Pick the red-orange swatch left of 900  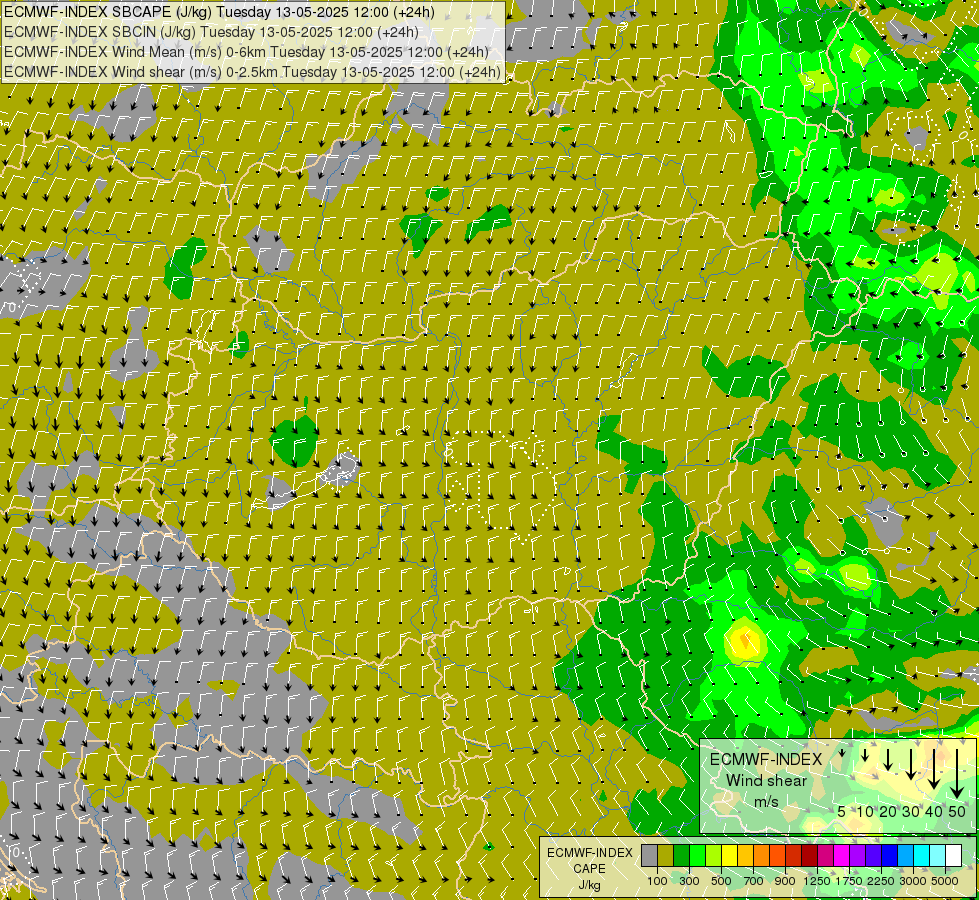pyautogui.click(x=777, y=855)
